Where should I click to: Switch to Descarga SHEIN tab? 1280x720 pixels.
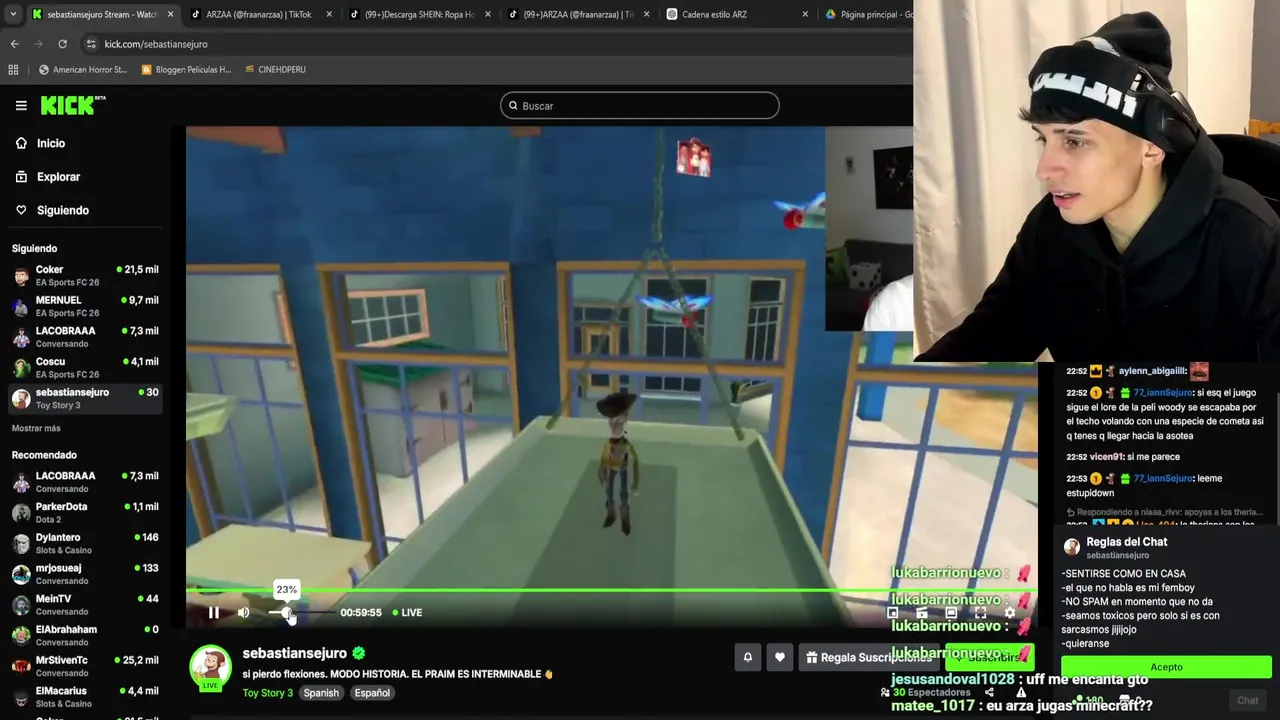[418, 14]
